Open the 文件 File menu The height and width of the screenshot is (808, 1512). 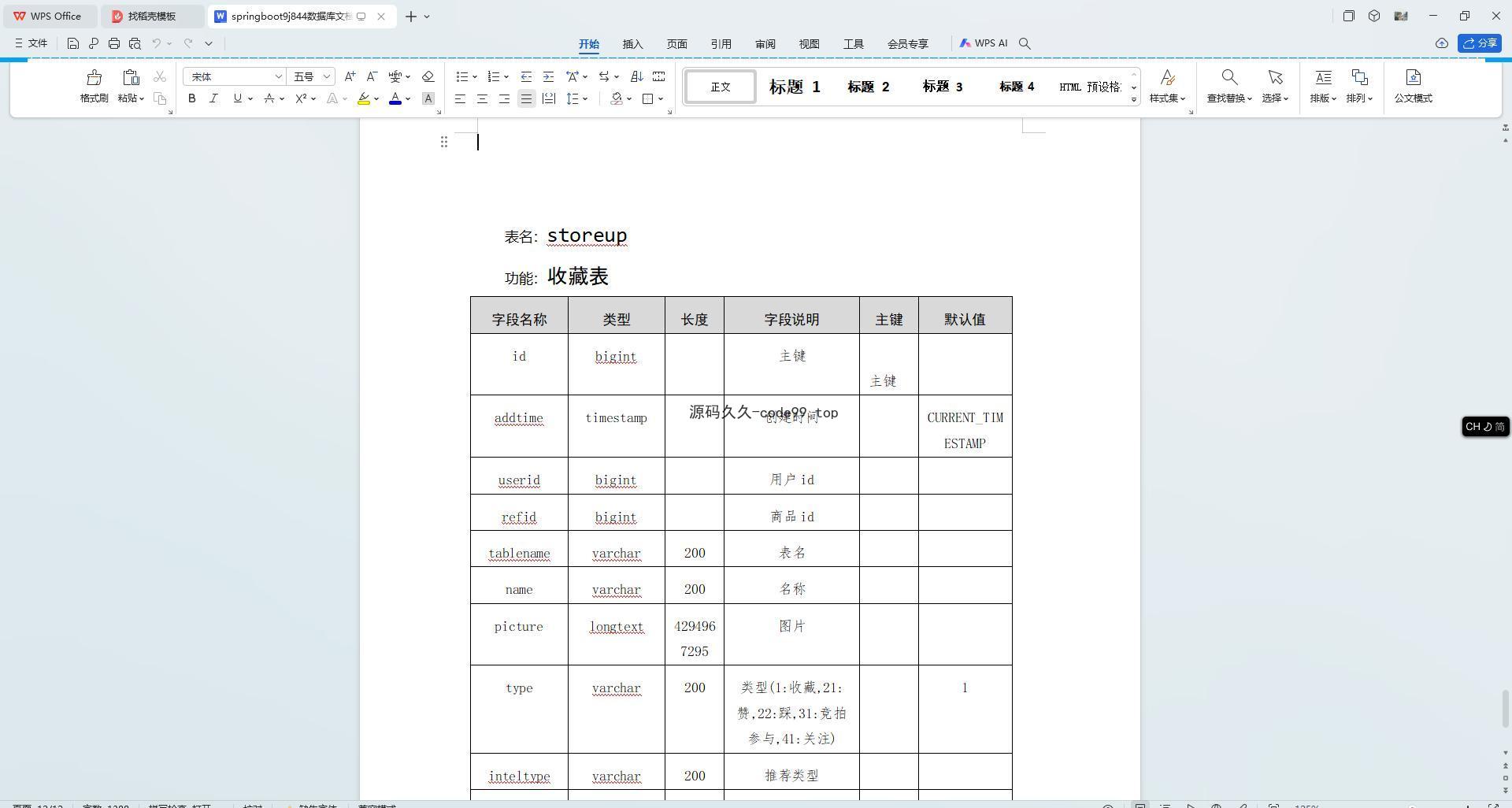(x=31, y=43)
